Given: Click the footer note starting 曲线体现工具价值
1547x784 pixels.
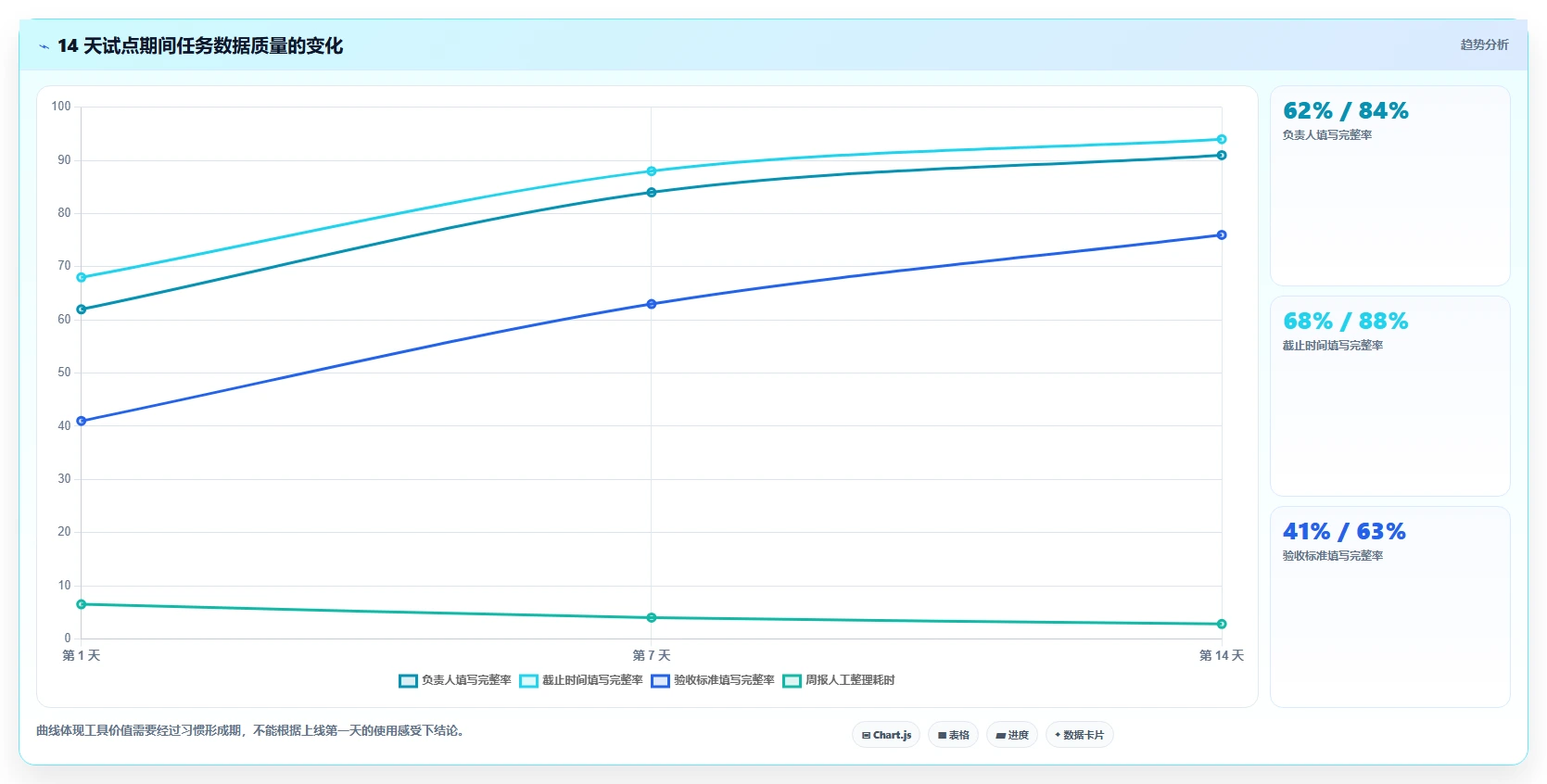Looking at the screenshot, I should (249, 730).
